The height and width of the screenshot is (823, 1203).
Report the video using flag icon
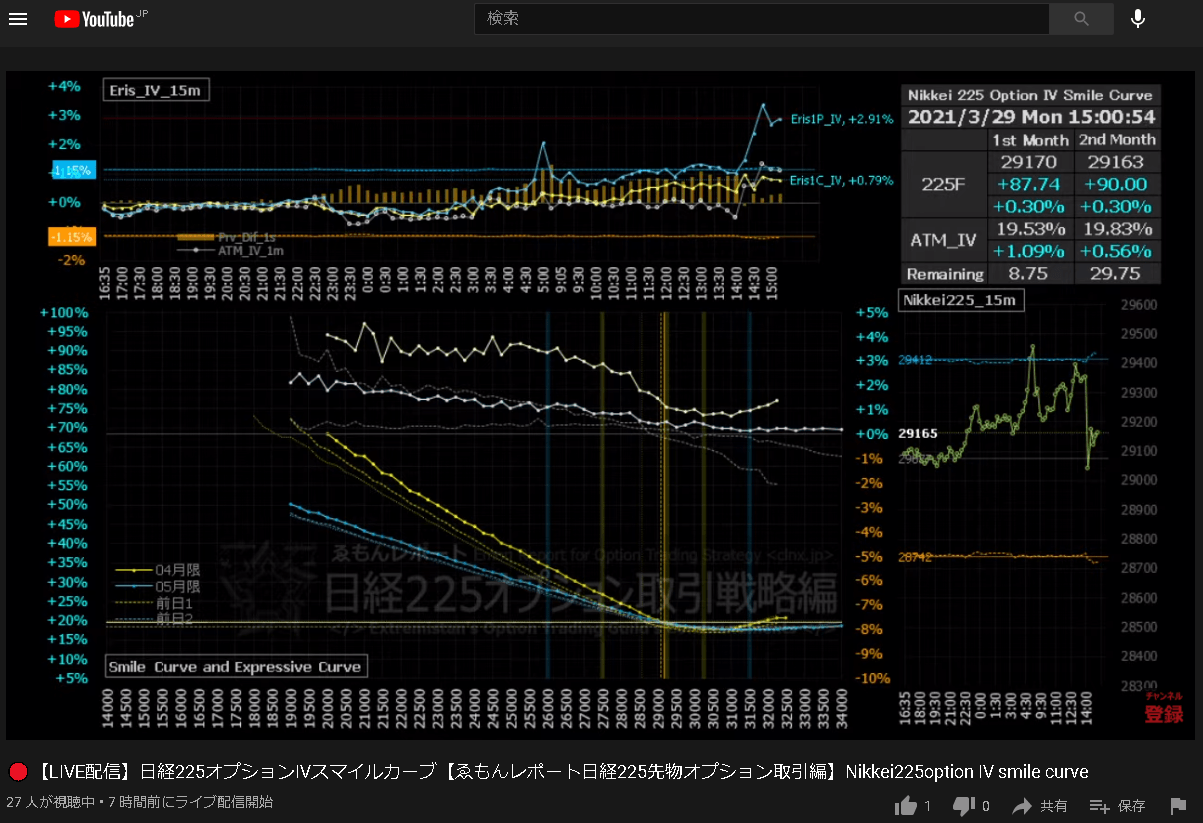click(x=1177, y=805)
